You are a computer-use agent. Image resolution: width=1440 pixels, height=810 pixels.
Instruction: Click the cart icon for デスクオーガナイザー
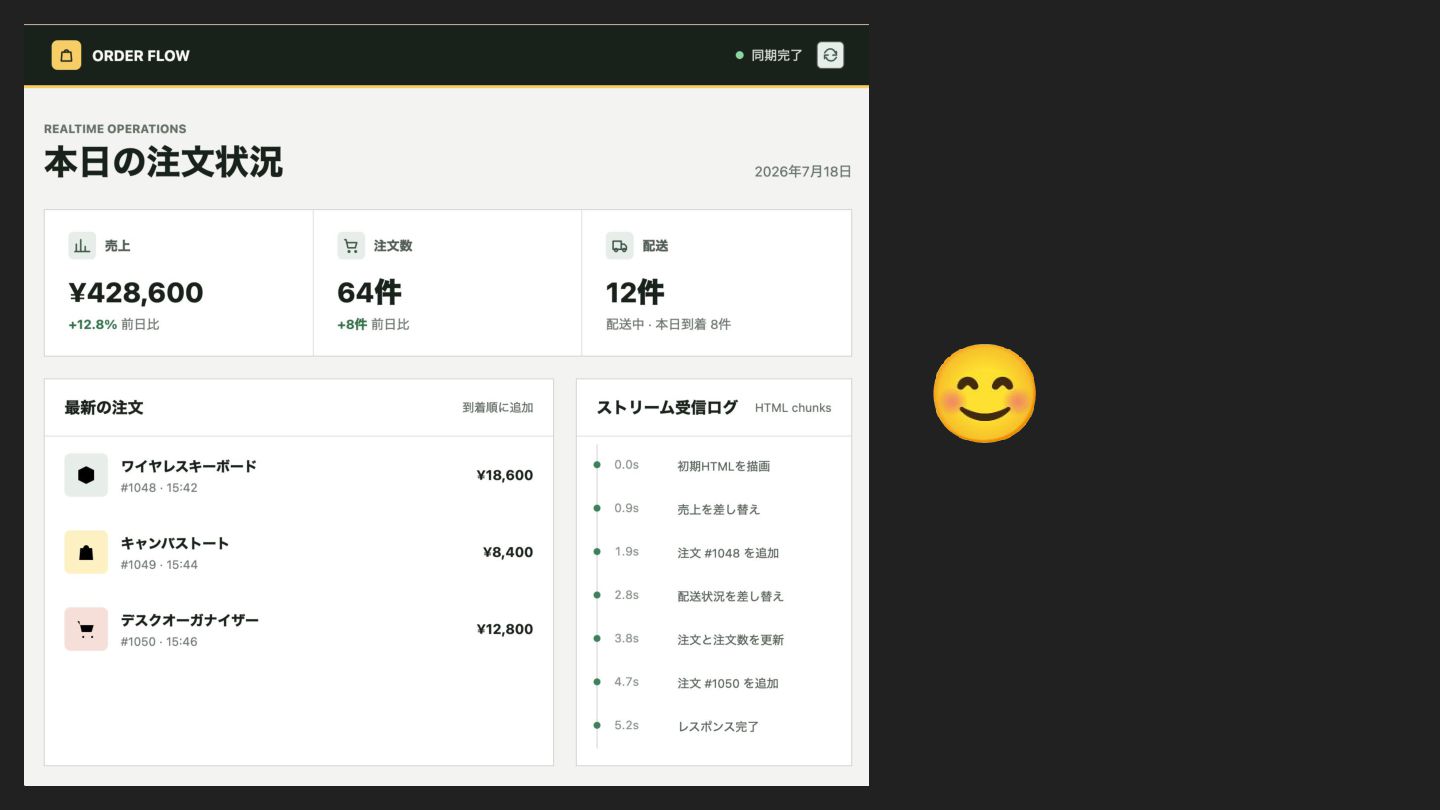[86, 629]
